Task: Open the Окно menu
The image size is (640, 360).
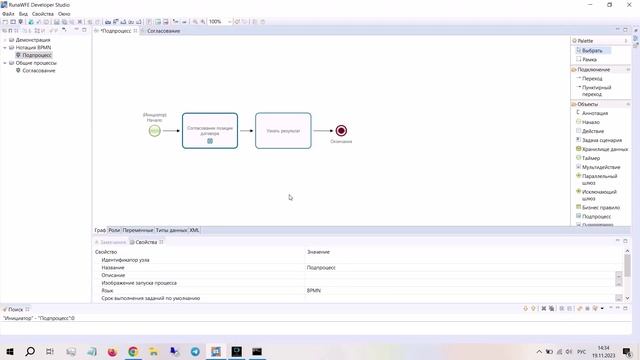Action: [64, 14]
